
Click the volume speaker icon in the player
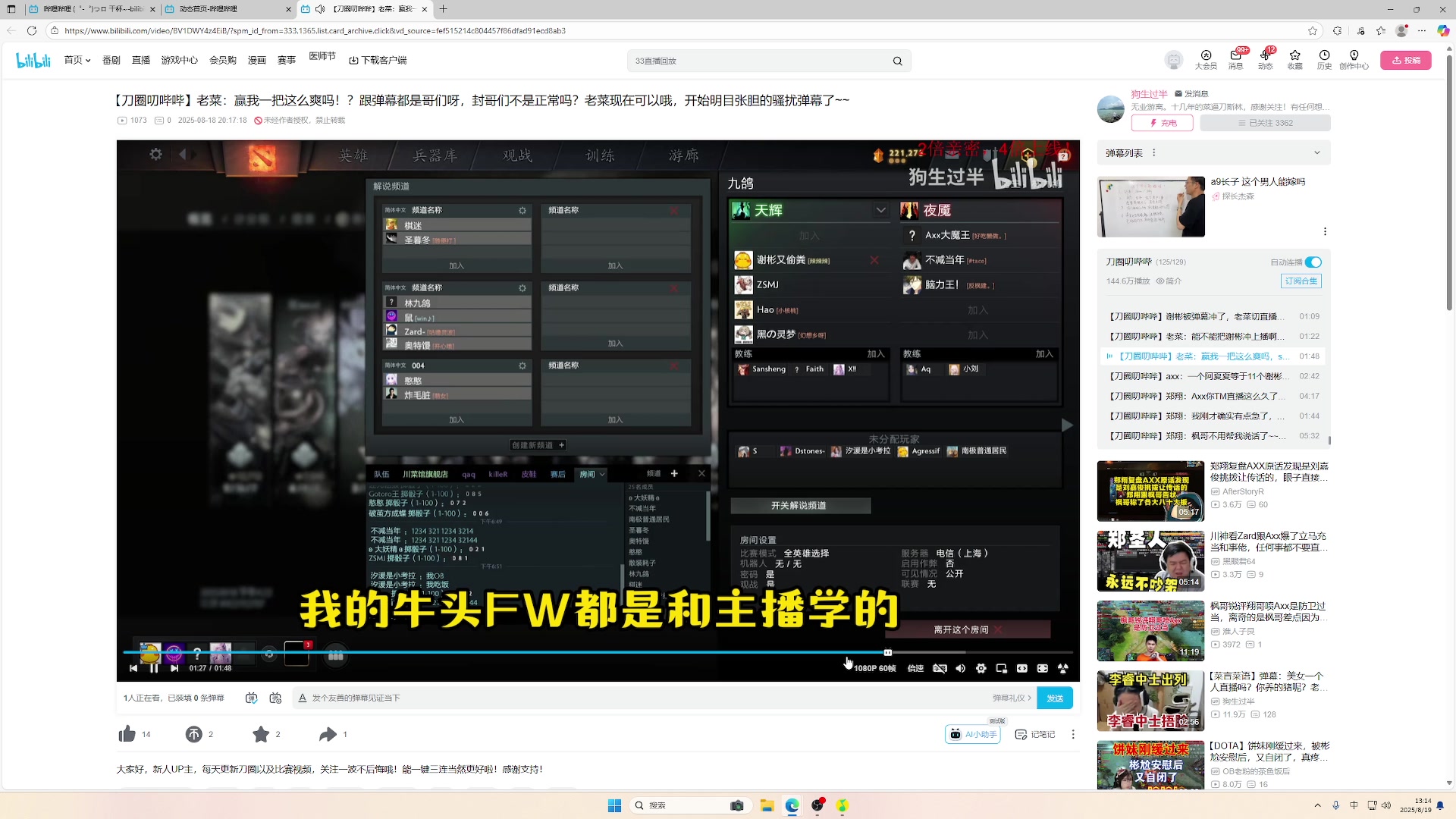point(960,668)
